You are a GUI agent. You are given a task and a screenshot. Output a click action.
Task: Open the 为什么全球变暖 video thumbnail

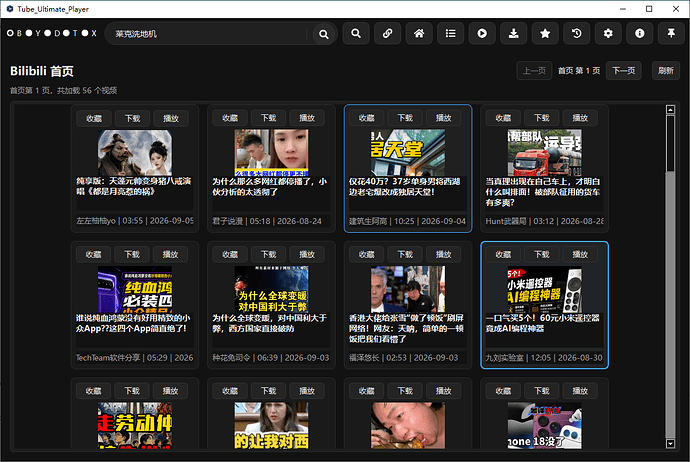pos(272,289)
